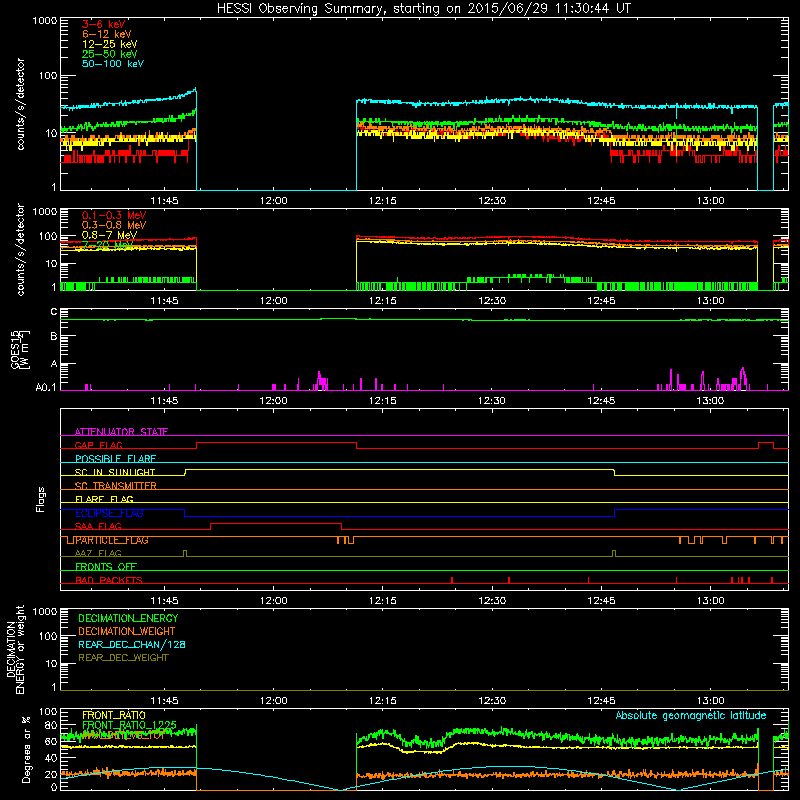Click the 11:45 time tick below decimation panel
The image size is (800, 800).
click(164, 701)
